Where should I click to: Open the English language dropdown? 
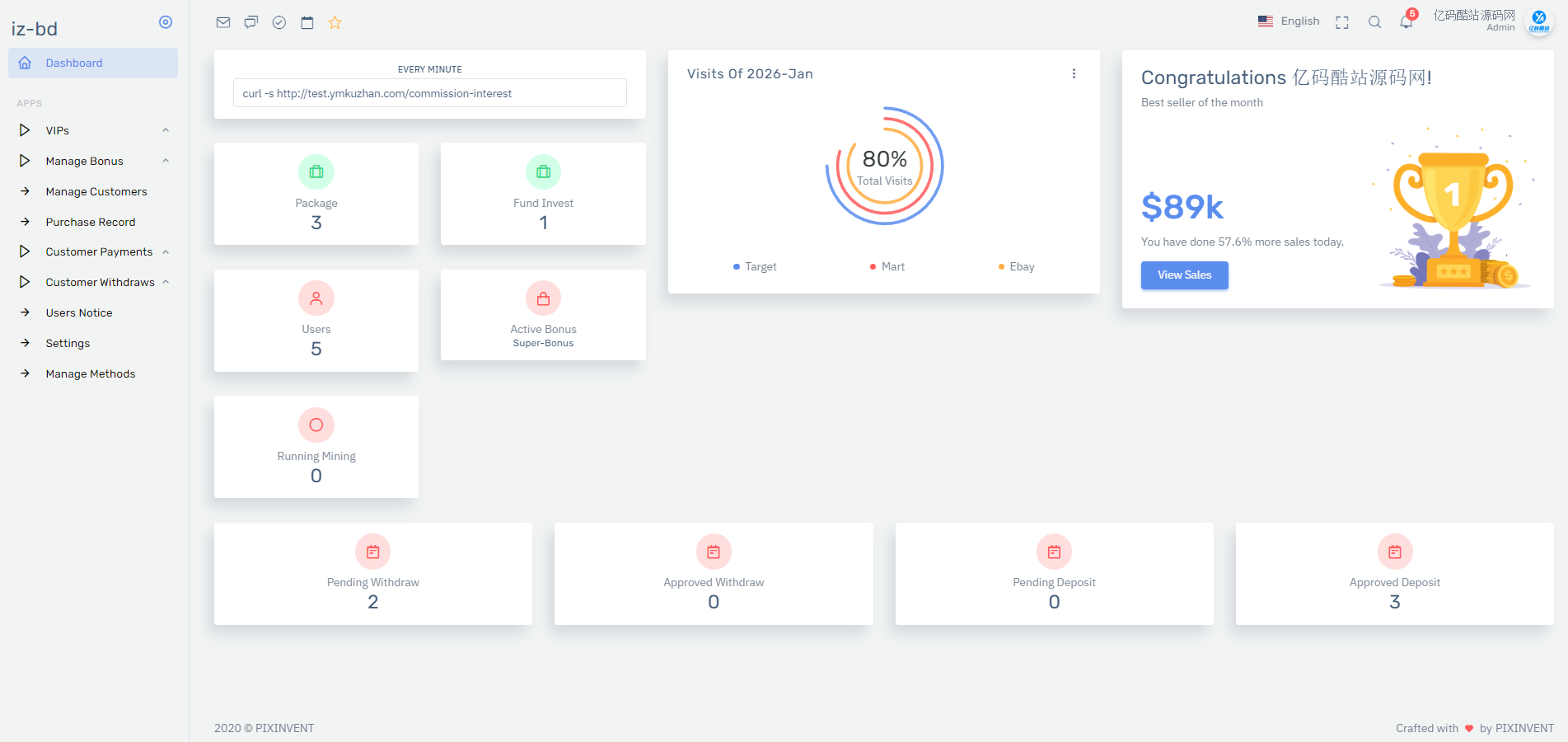pos(1289,21)
